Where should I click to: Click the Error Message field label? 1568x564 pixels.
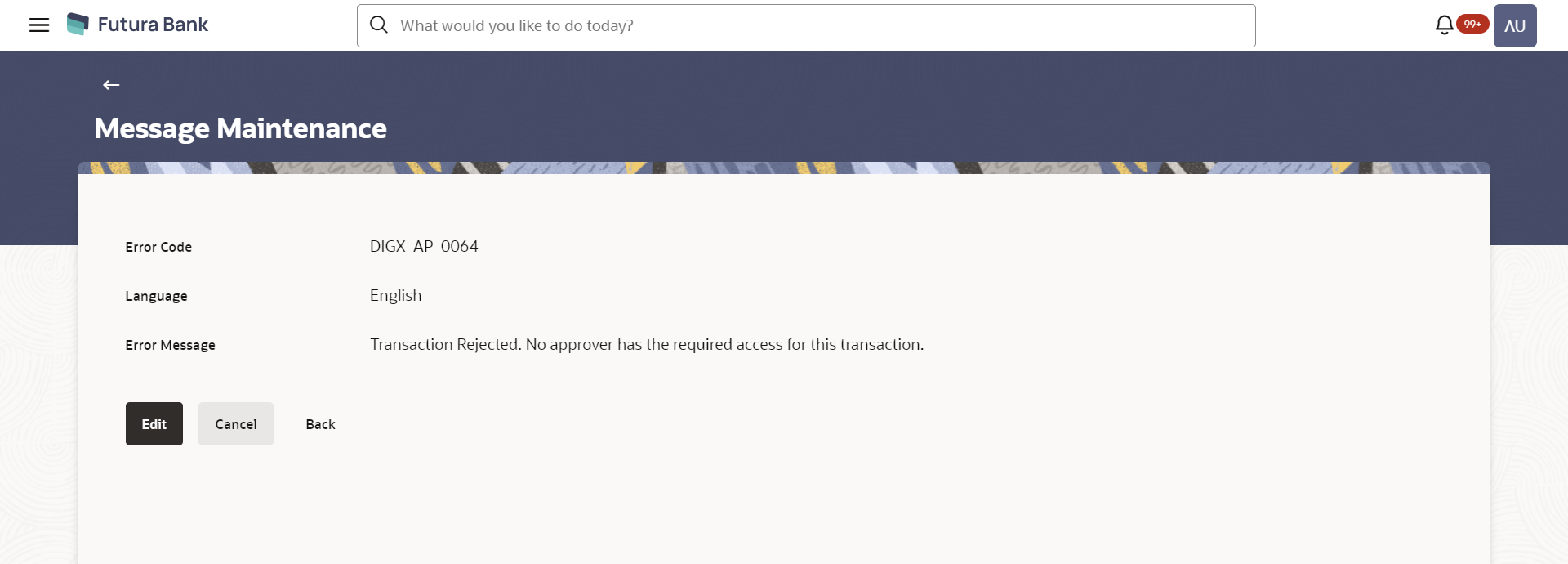(170, 345)
